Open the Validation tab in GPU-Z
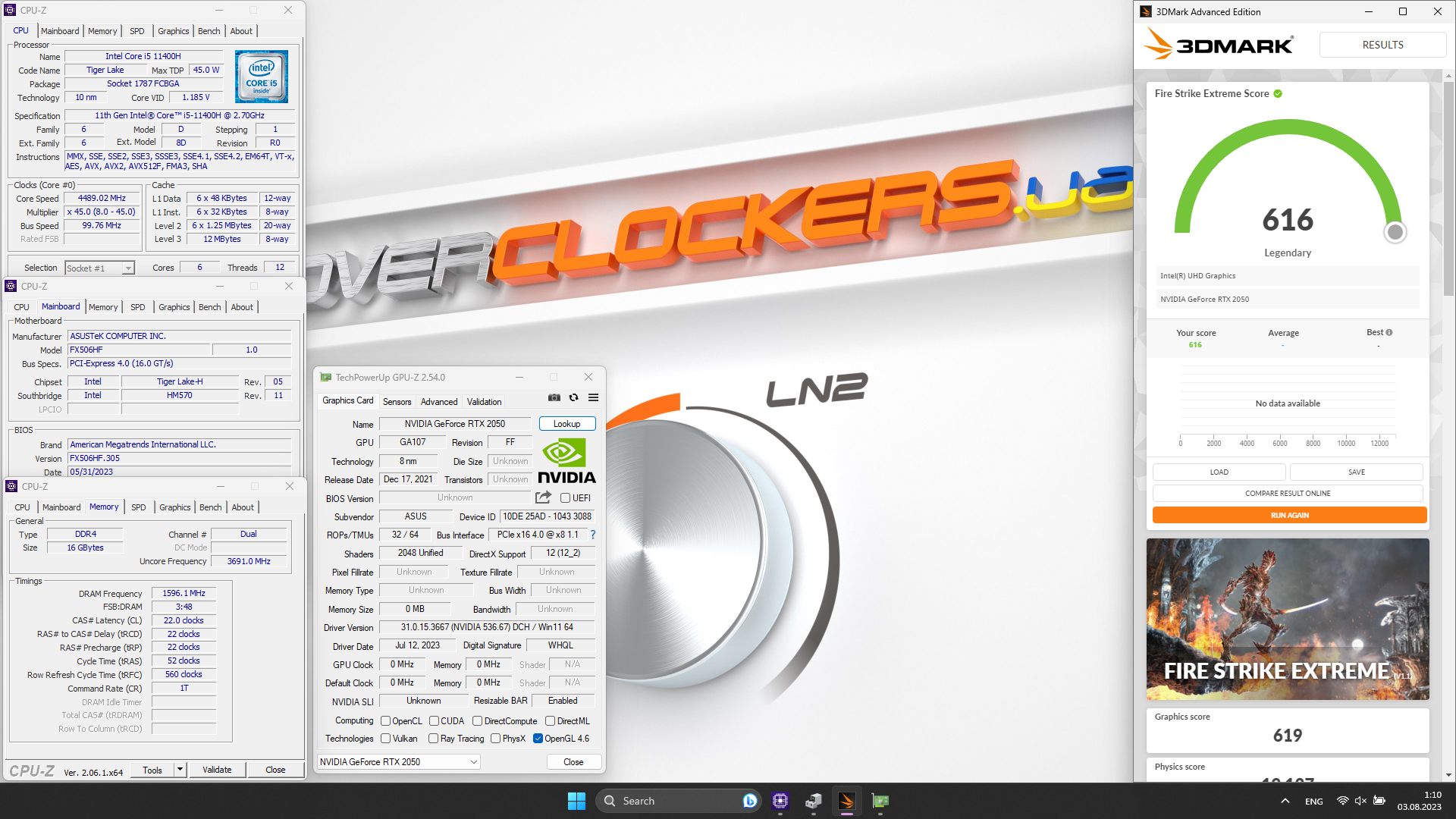This screenshot has height=819, width=1456. [x=484, y=402]
